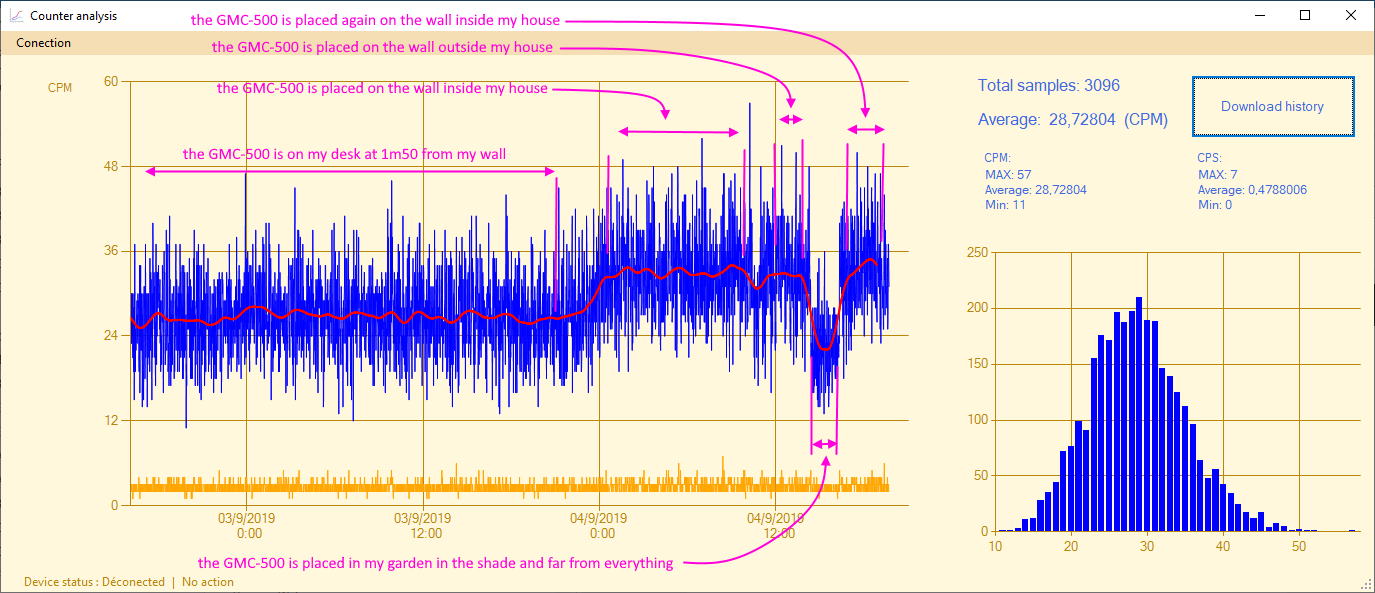This screenshot has width=1375, height=593.
Task: Click the 03/9/2019 0:00 time axis label
Action: pyautogui.click(x=247, y=526)
